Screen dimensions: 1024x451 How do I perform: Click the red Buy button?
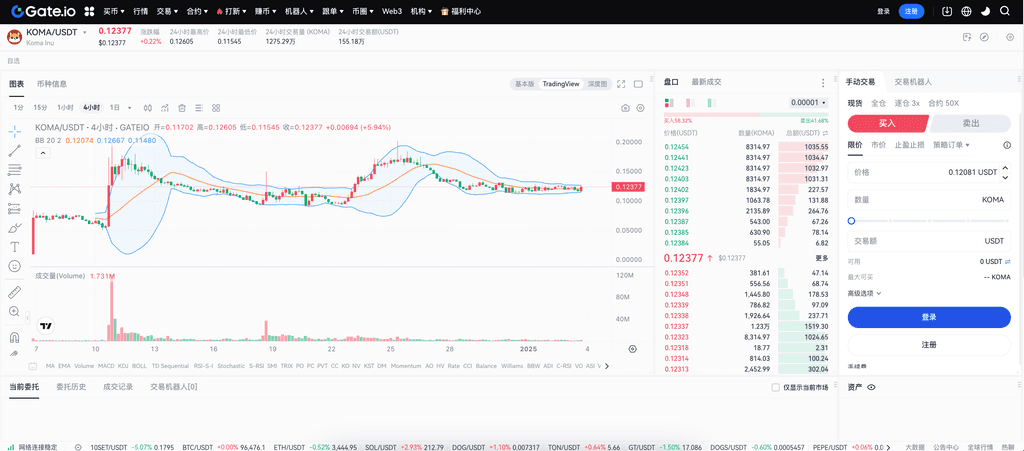(x=887, y=123)
